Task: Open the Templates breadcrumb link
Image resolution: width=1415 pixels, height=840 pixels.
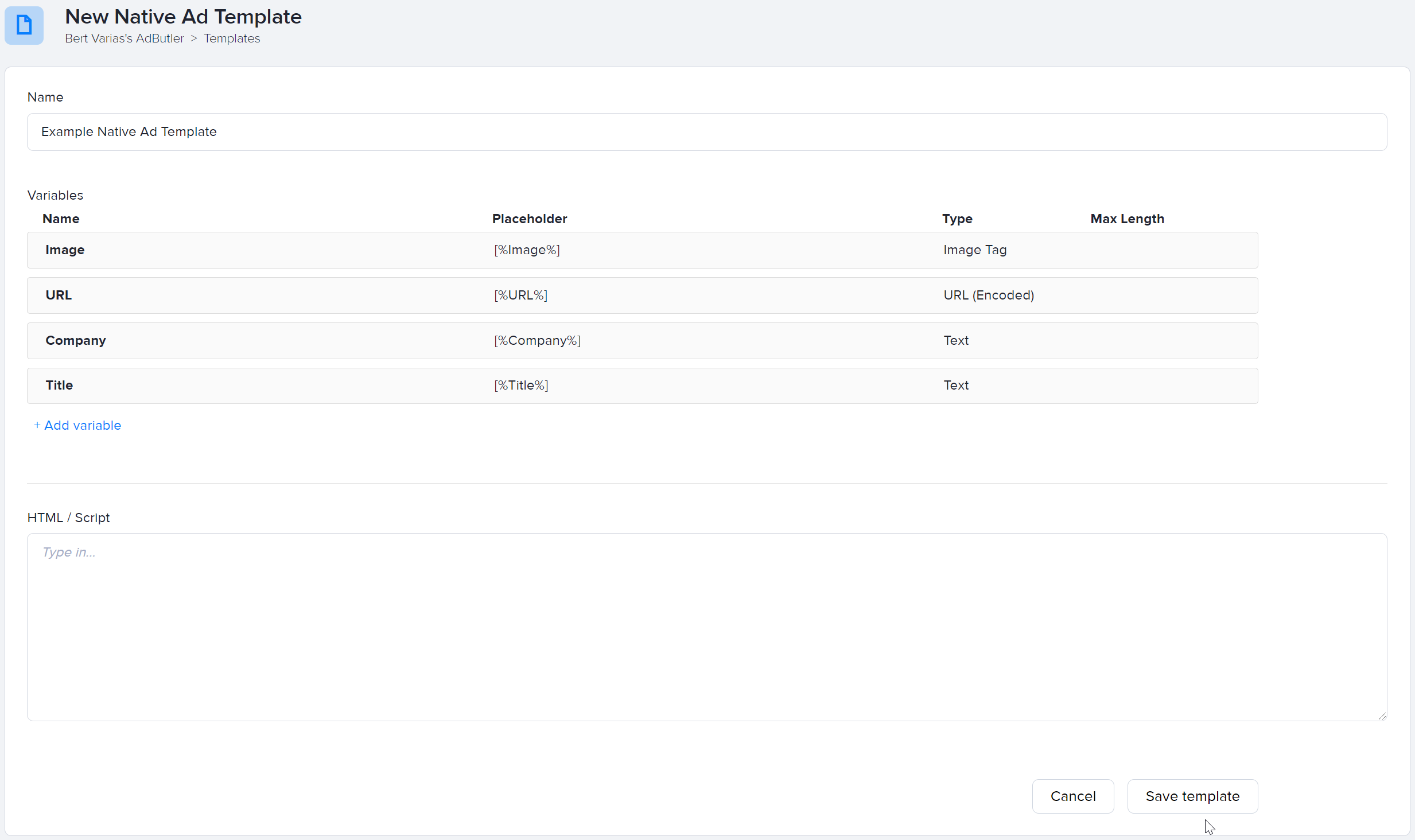Action: click(232, 38)
